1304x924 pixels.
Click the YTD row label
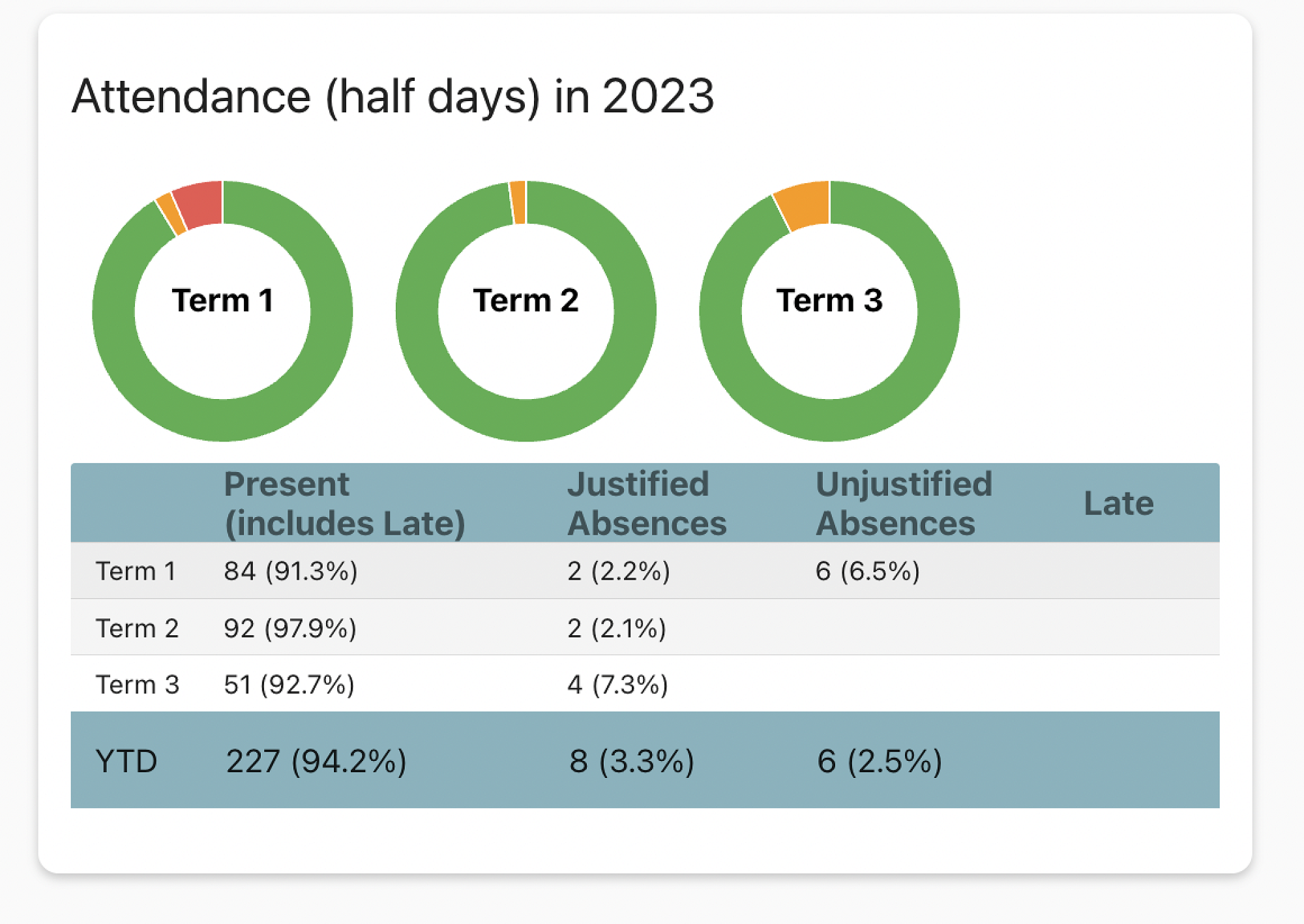pyautogui.click(x=126, y=761)
